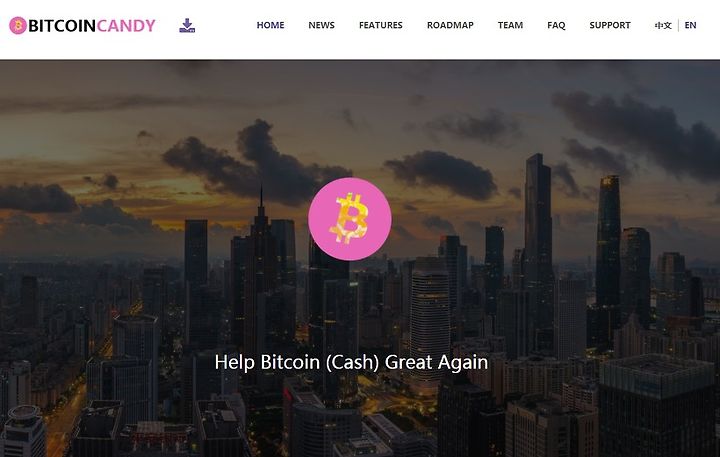Open the BITCOINCANDY logo homepage link
720x457 pixels.
(82, 26)
